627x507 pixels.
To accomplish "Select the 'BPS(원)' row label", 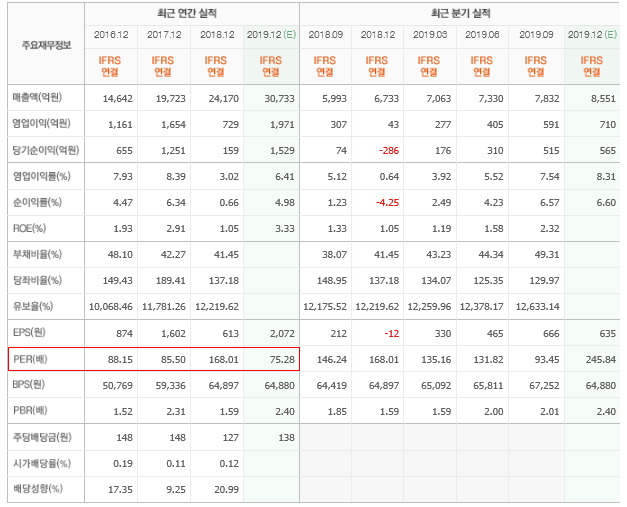I will pyautogui.click(x=28, y=385).
